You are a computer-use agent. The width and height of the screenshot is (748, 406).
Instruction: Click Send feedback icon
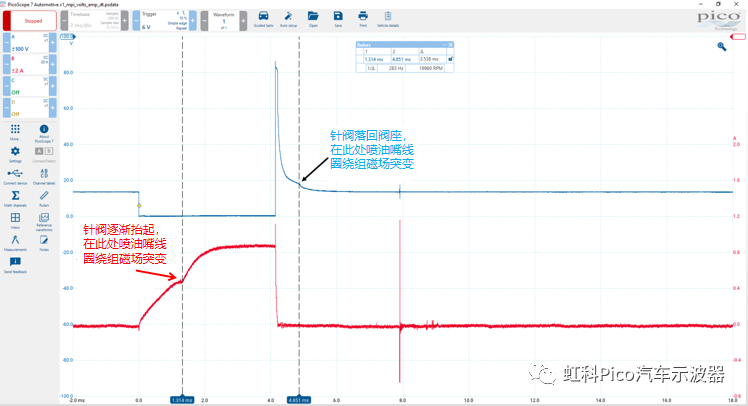point(15,265)
